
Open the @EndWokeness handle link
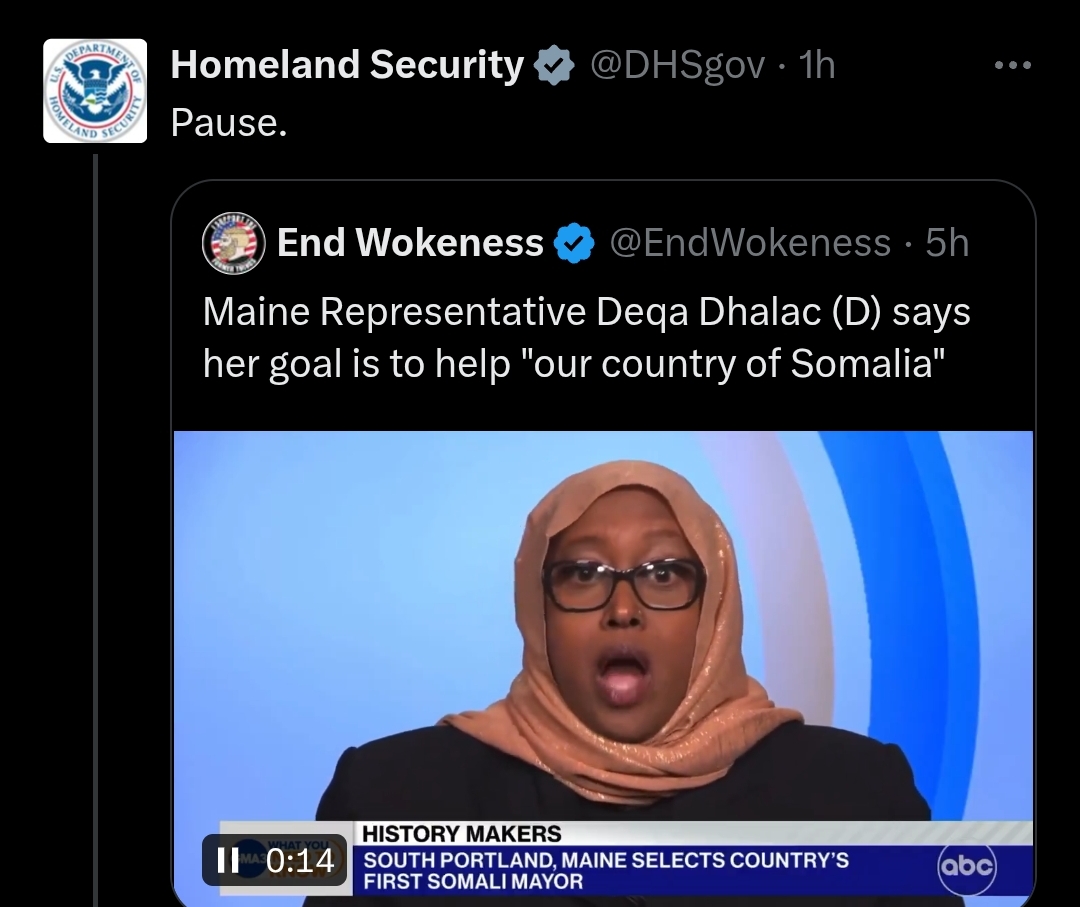click(750, 242)
